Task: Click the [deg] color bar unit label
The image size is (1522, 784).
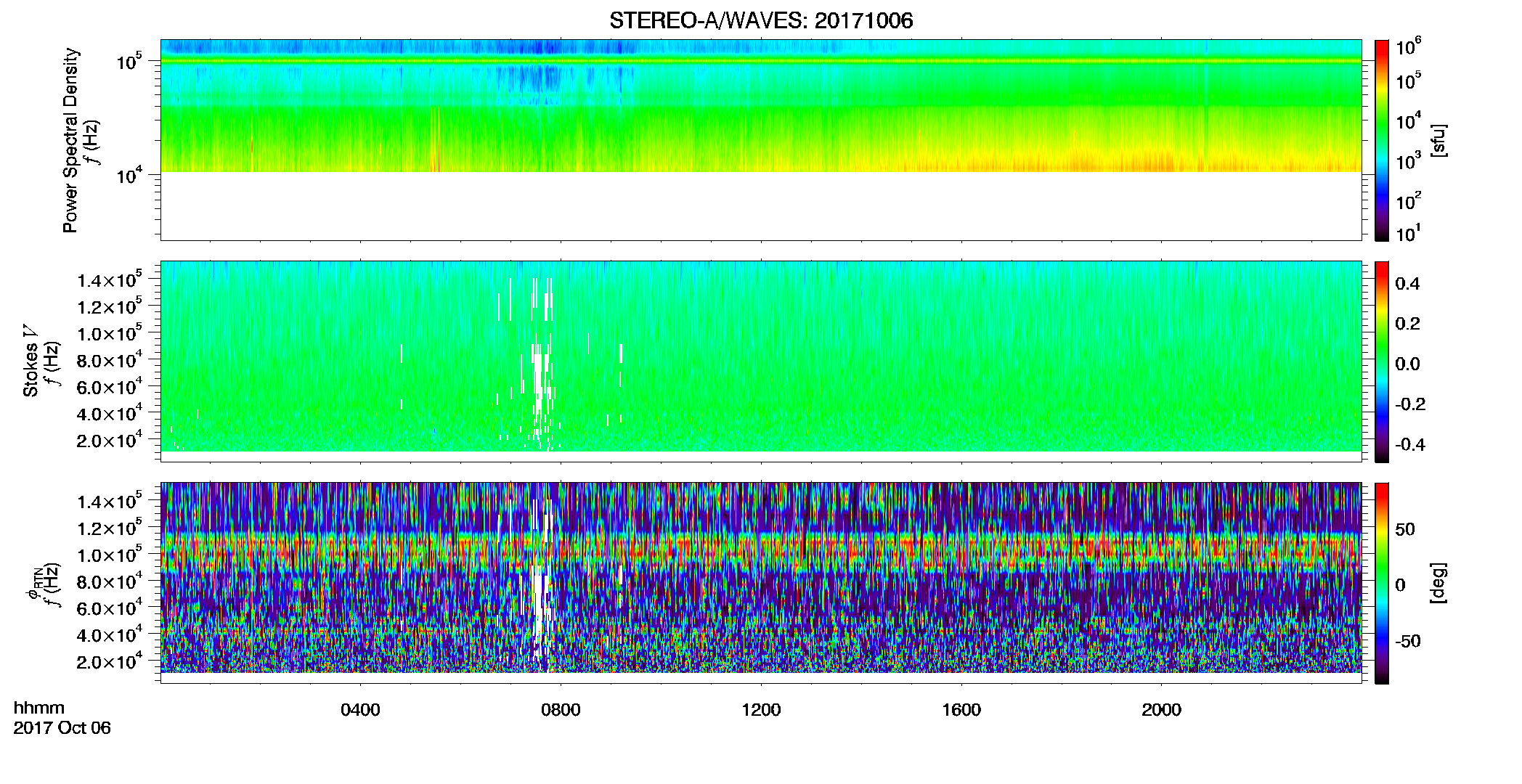Action: coord(1438,583)
